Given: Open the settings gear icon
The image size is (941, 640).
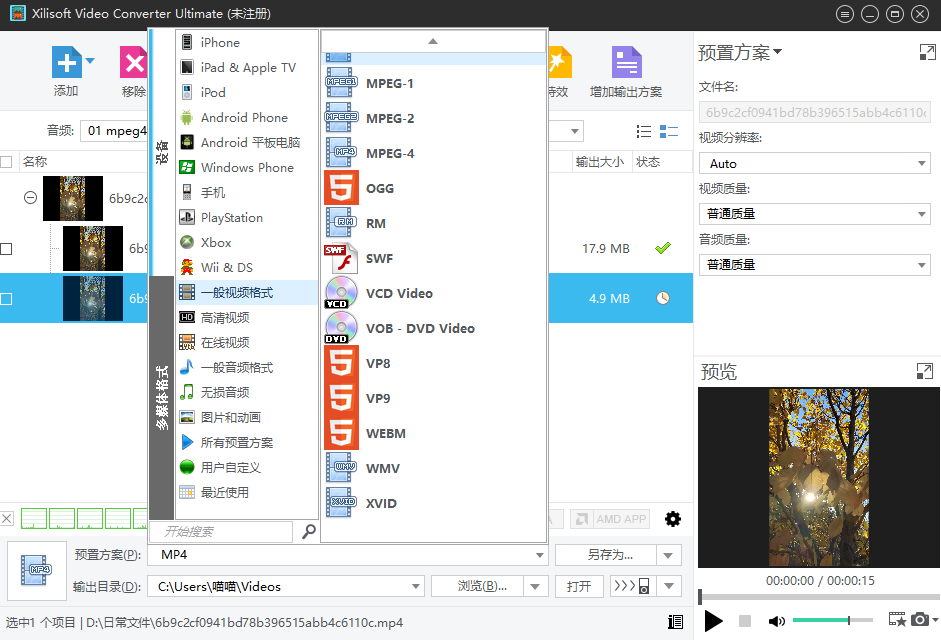Looking at the screenshot, I should point(672,519).
